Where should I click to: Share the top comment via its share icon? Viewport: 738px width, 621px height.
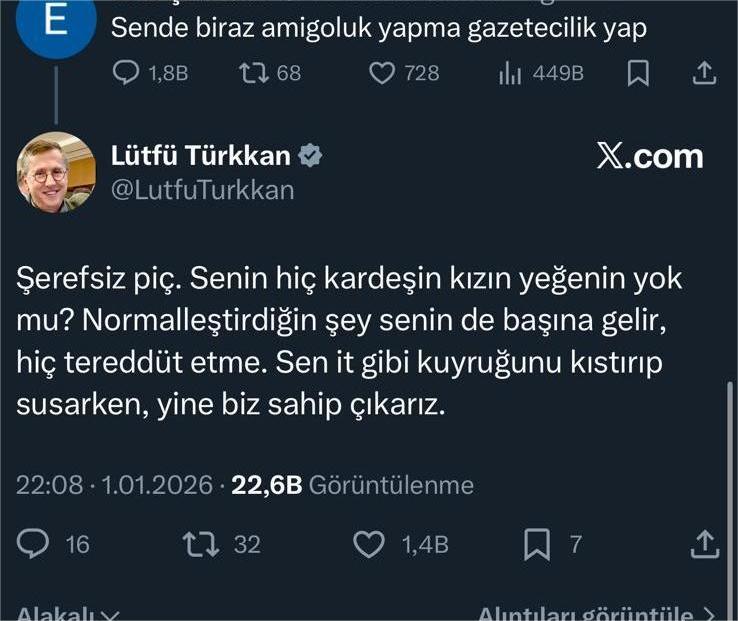(x=704, y=74)
